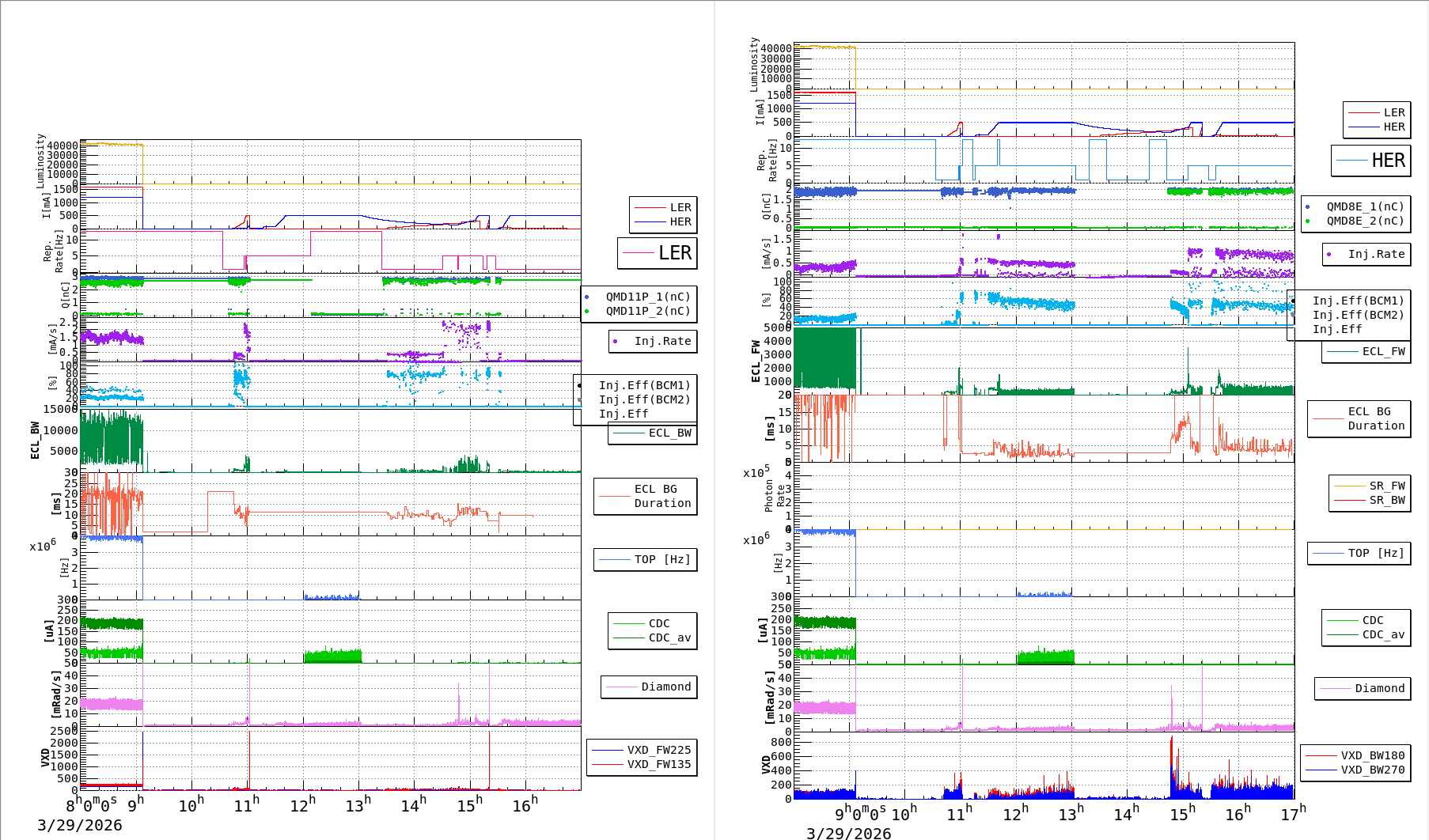Click the blue QMD8E_1(nC) legend marker

1307,207
